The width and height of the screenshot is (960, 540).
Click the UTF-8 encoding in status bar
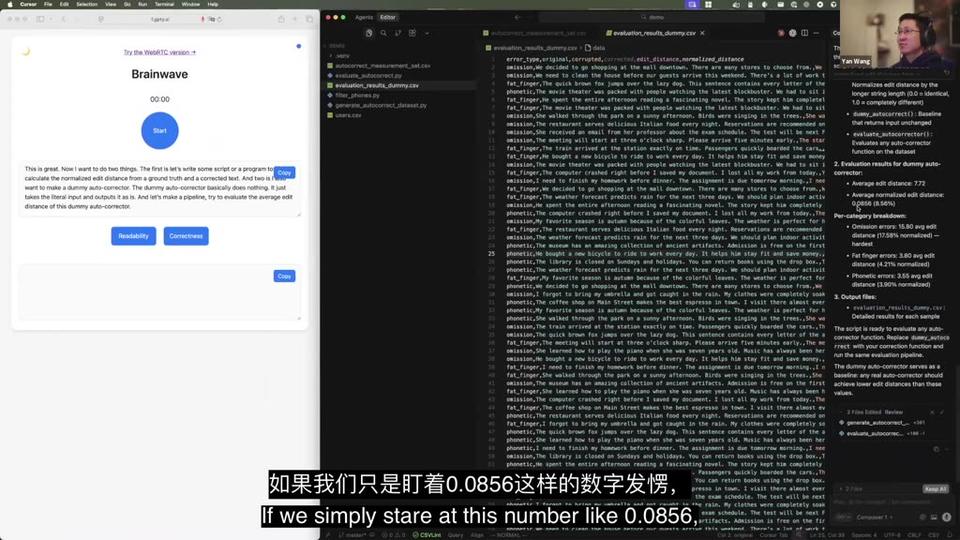891,535
